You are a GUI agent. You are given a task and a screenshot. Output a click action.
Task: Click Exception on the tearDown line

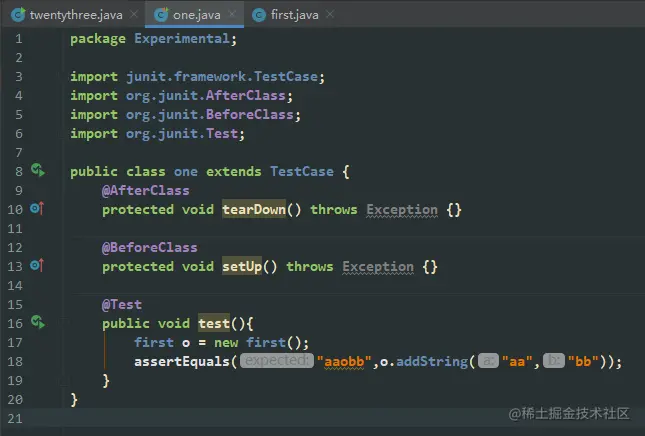402,209
